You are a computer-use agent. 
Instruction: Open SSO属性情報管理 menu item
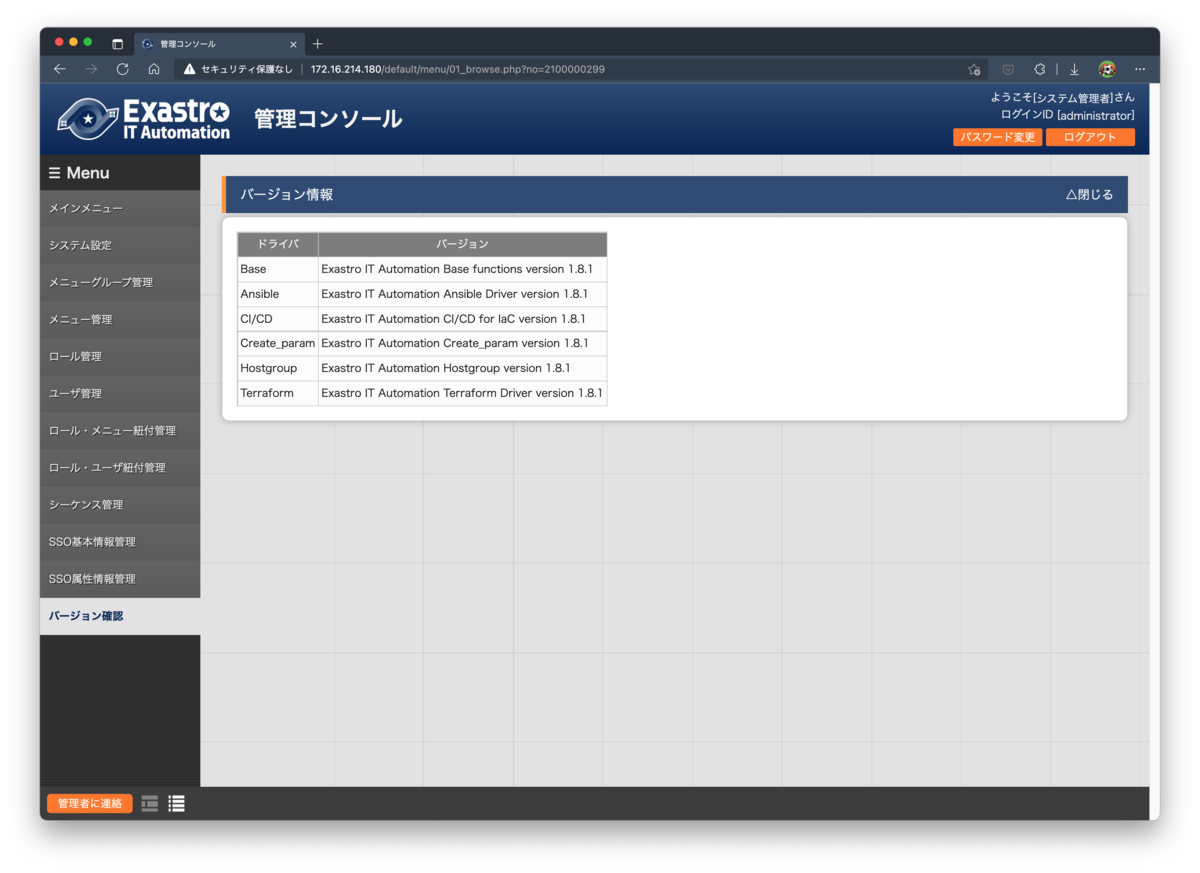120,579
